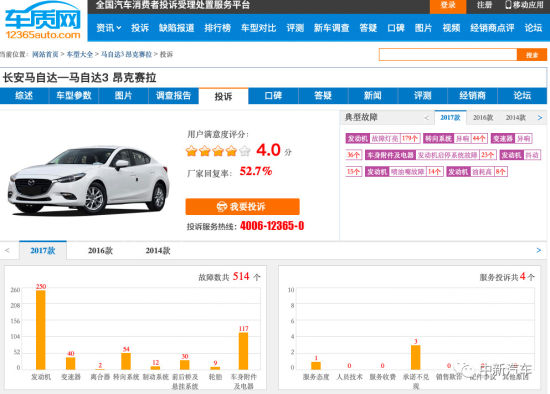Switch to the 车型参数 tab
The image size is (550, 394).
[x=74, y=96]
